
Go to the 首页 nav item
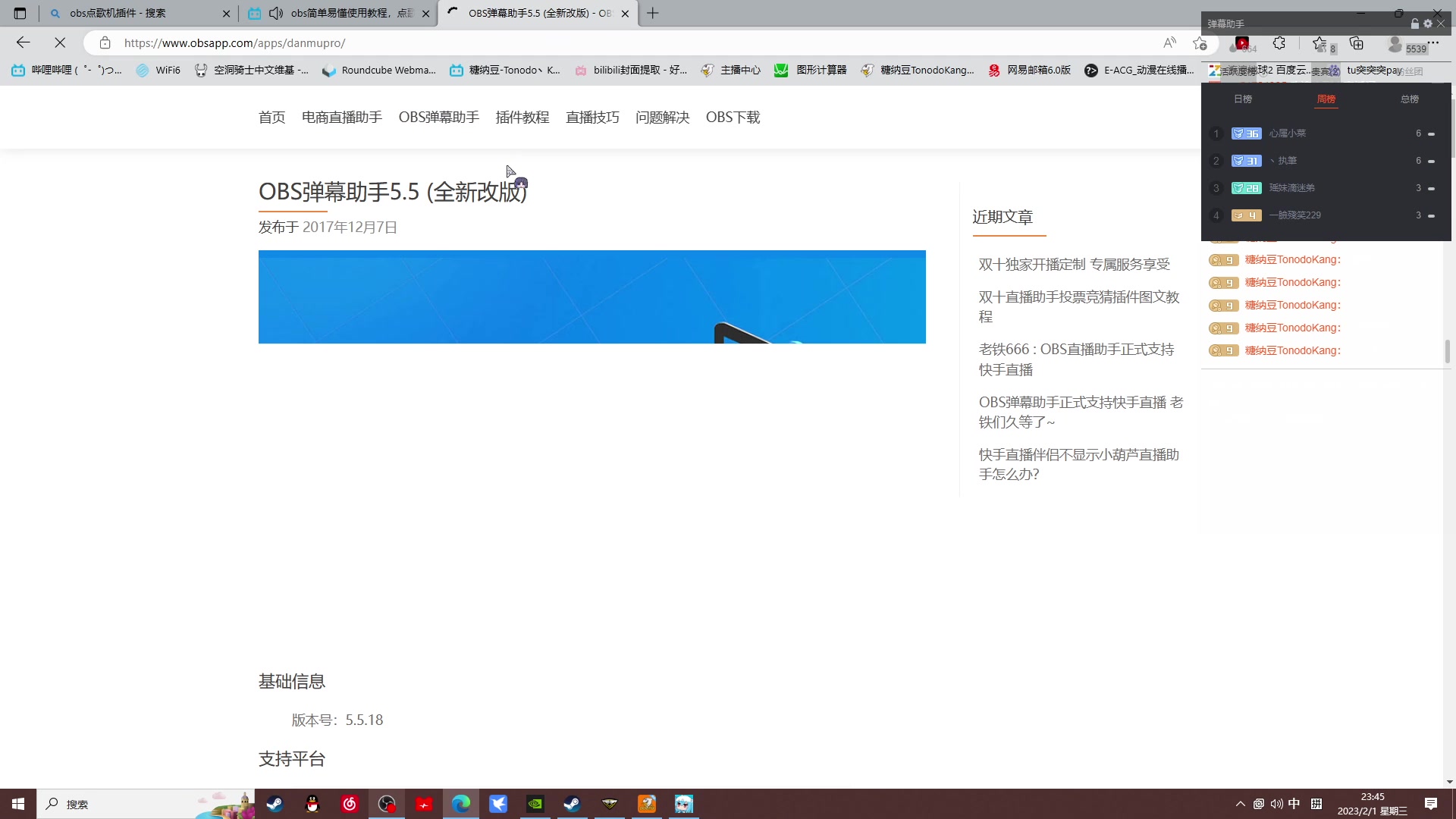click(271, 117)
